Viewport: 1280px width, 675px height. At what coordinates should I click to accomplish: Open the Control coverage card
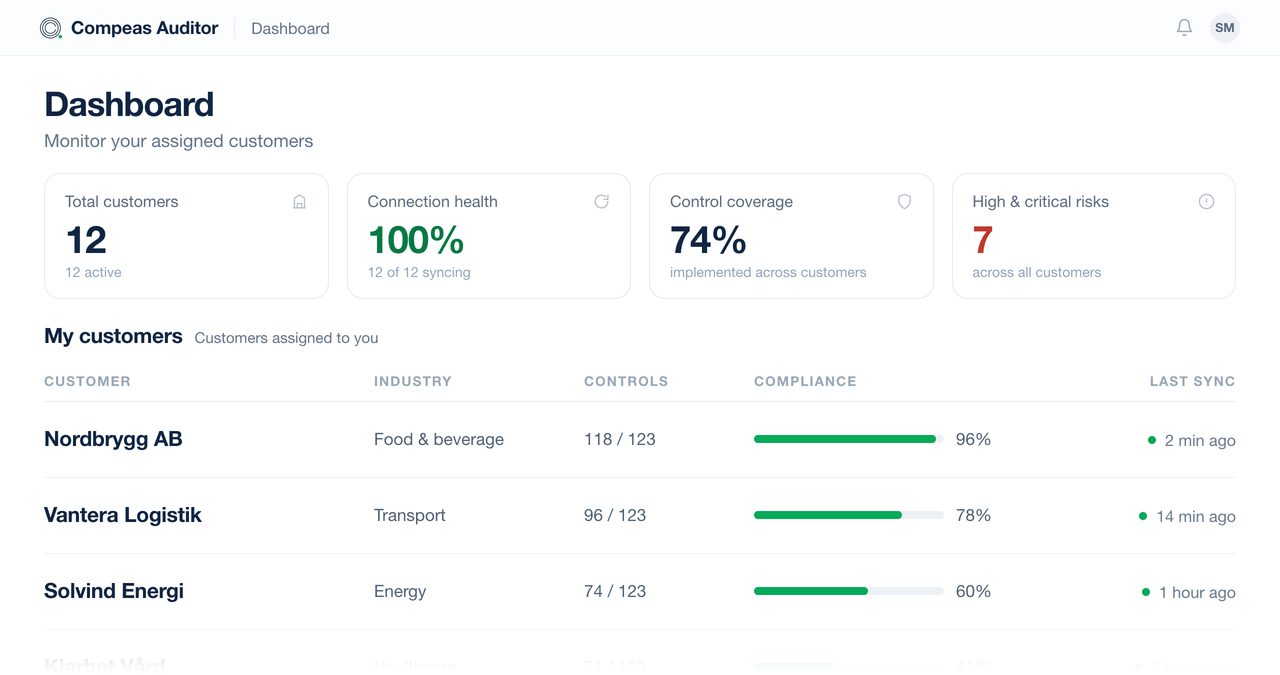[791, 236]
